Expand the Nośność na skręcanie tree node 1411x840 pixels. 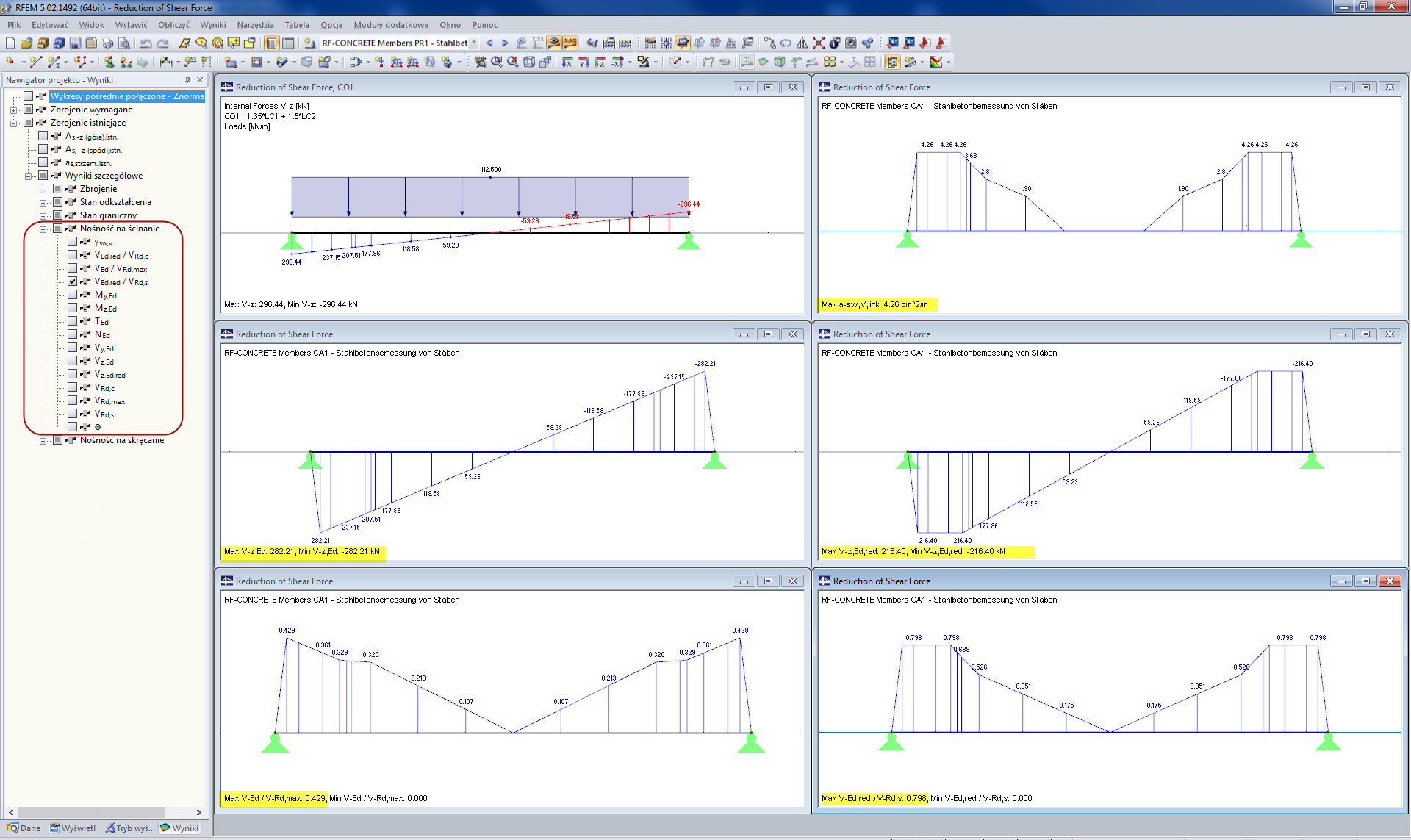pos(43,441)
